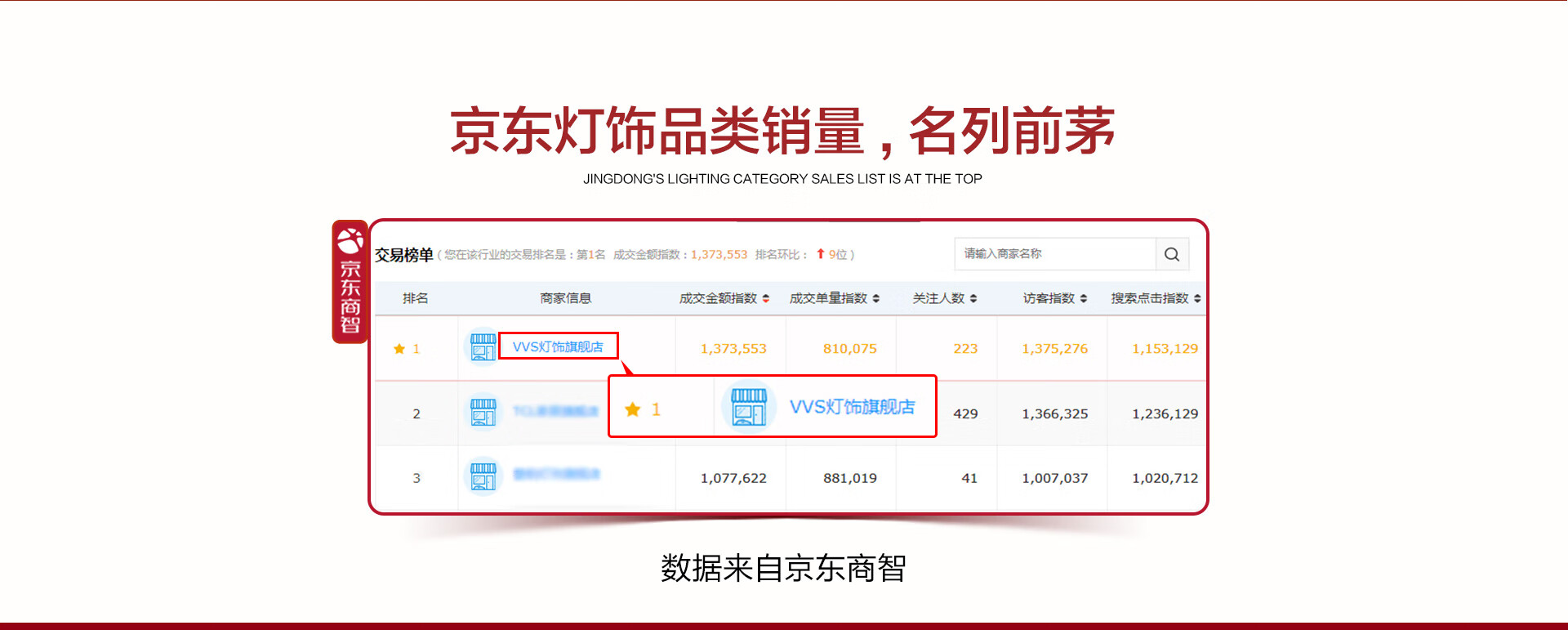This screenshot has height=630, width=1568.
Task: Select the 1,007,037 value in row 3
Action: 1055,479
